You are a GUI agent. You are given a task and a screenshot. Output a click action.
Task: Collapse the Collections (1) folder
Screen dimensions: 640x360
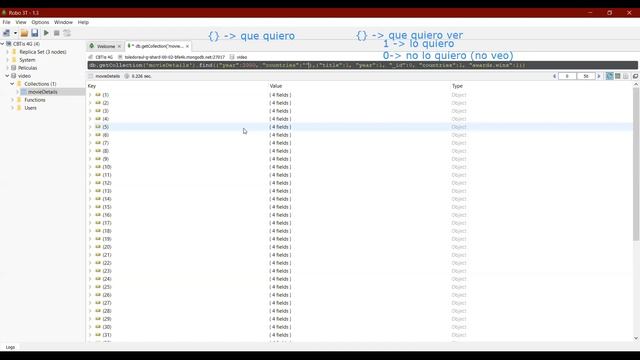click(12, 84)
